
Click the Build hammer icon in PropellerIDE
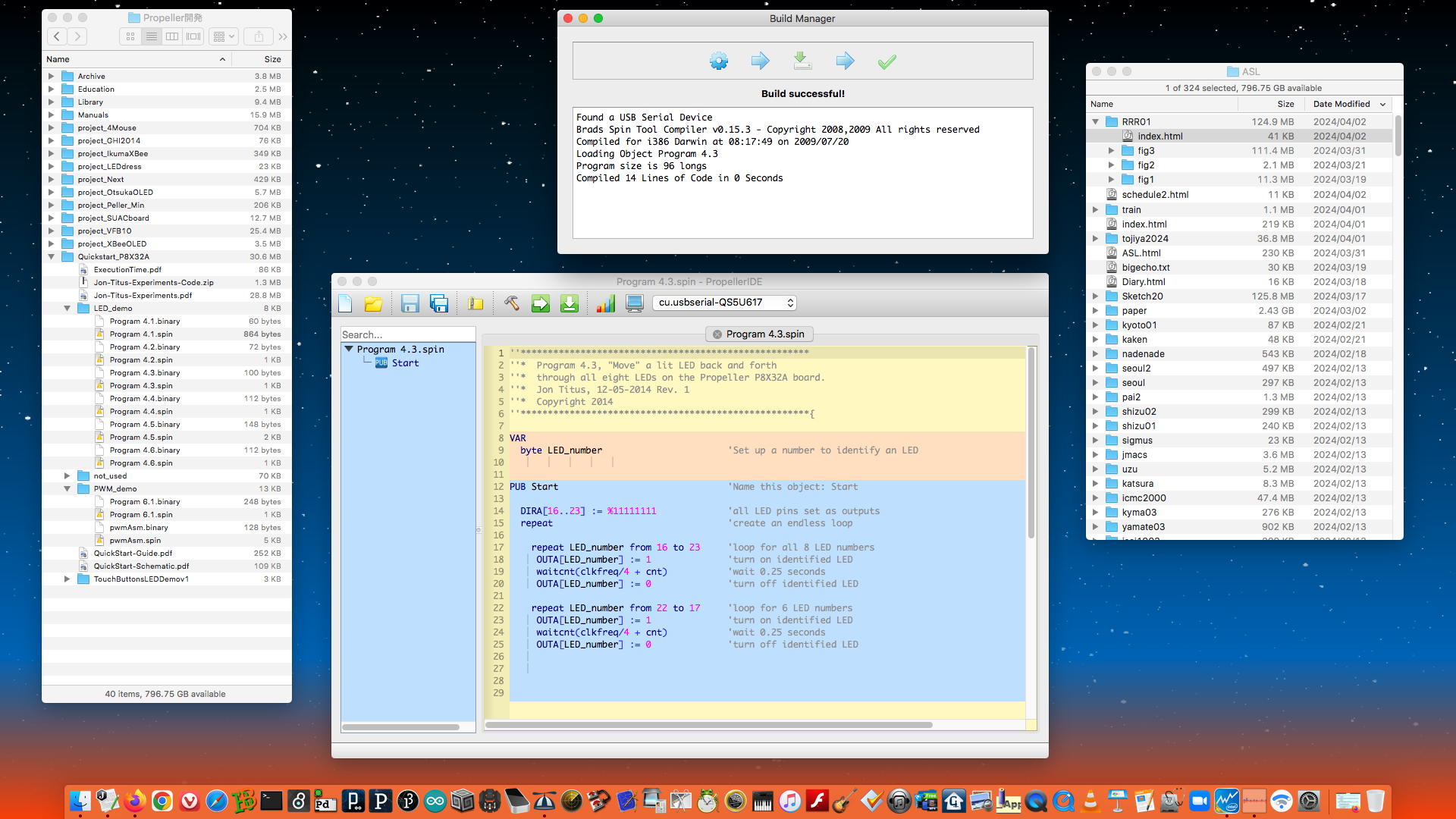pyautogui.click(x=512, y=303)
